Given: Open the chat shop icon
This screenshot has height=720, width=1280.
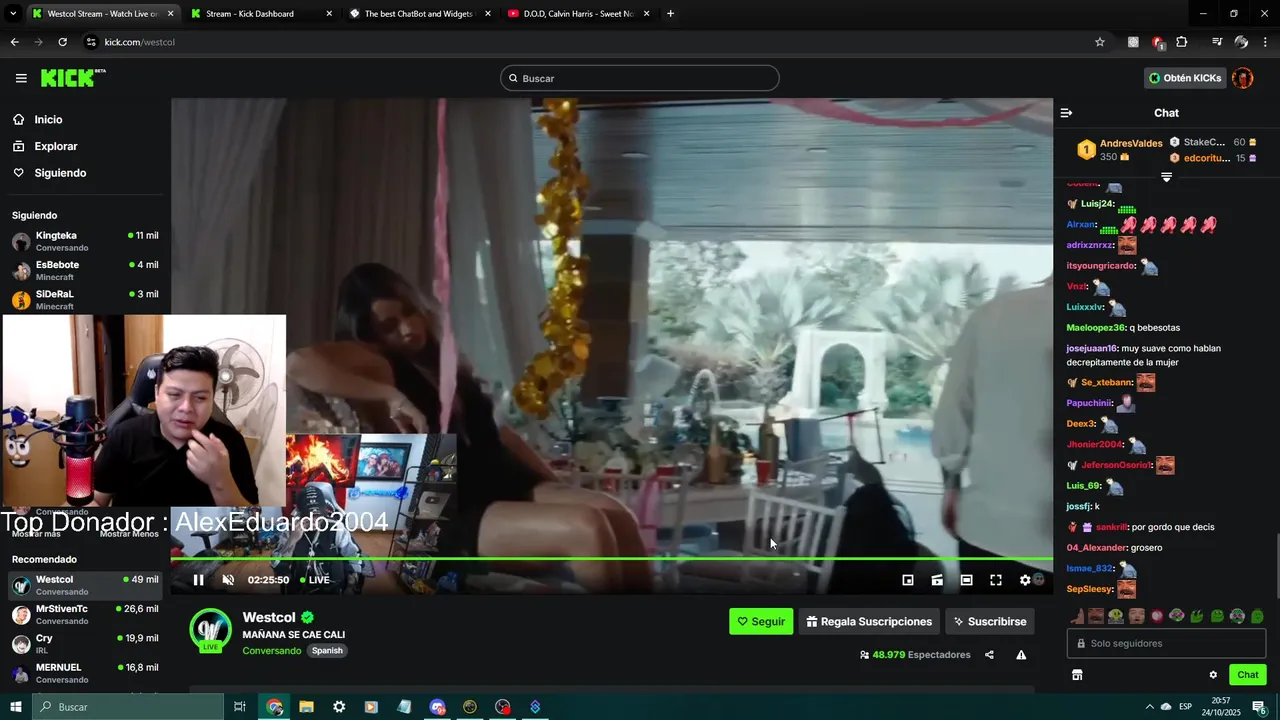Looking at the screenshot, I should pos(1077,675).
